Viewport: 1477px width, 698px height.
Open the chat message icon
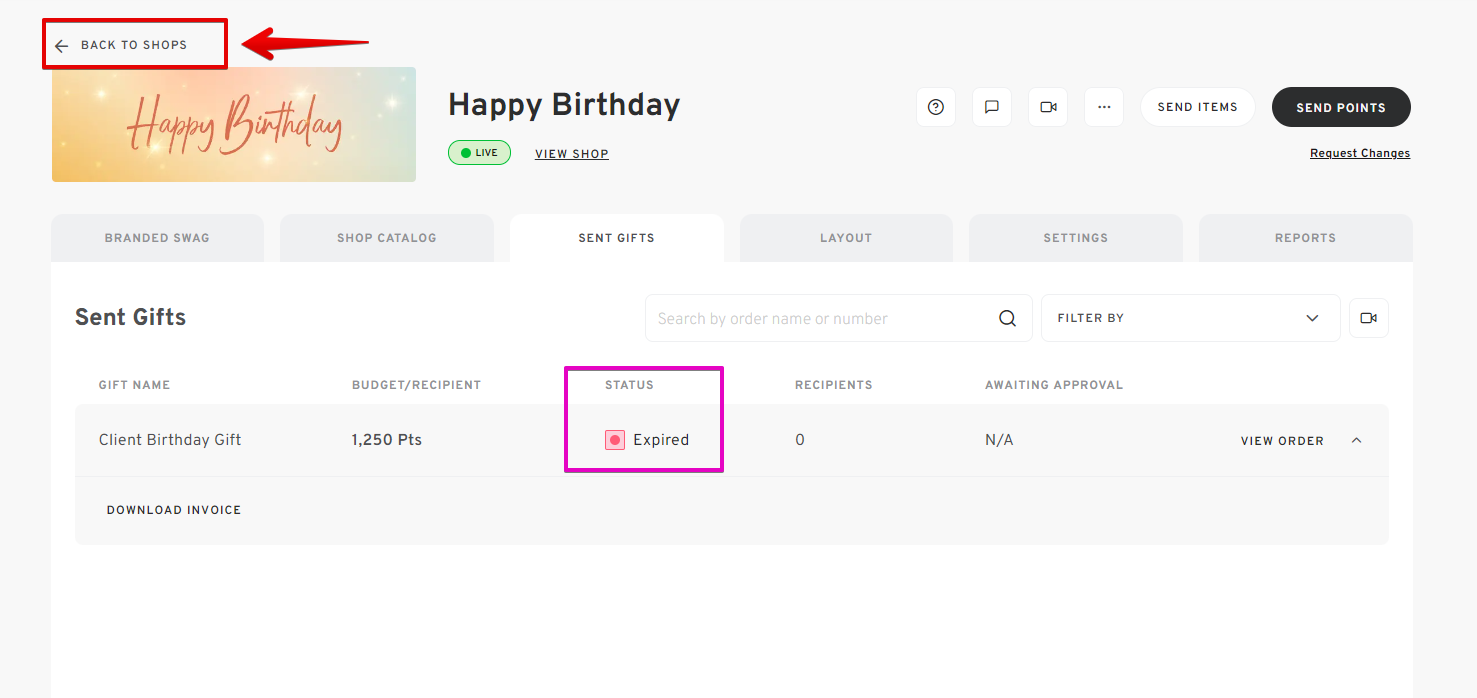pyautogui.click(x=992, y=107)
